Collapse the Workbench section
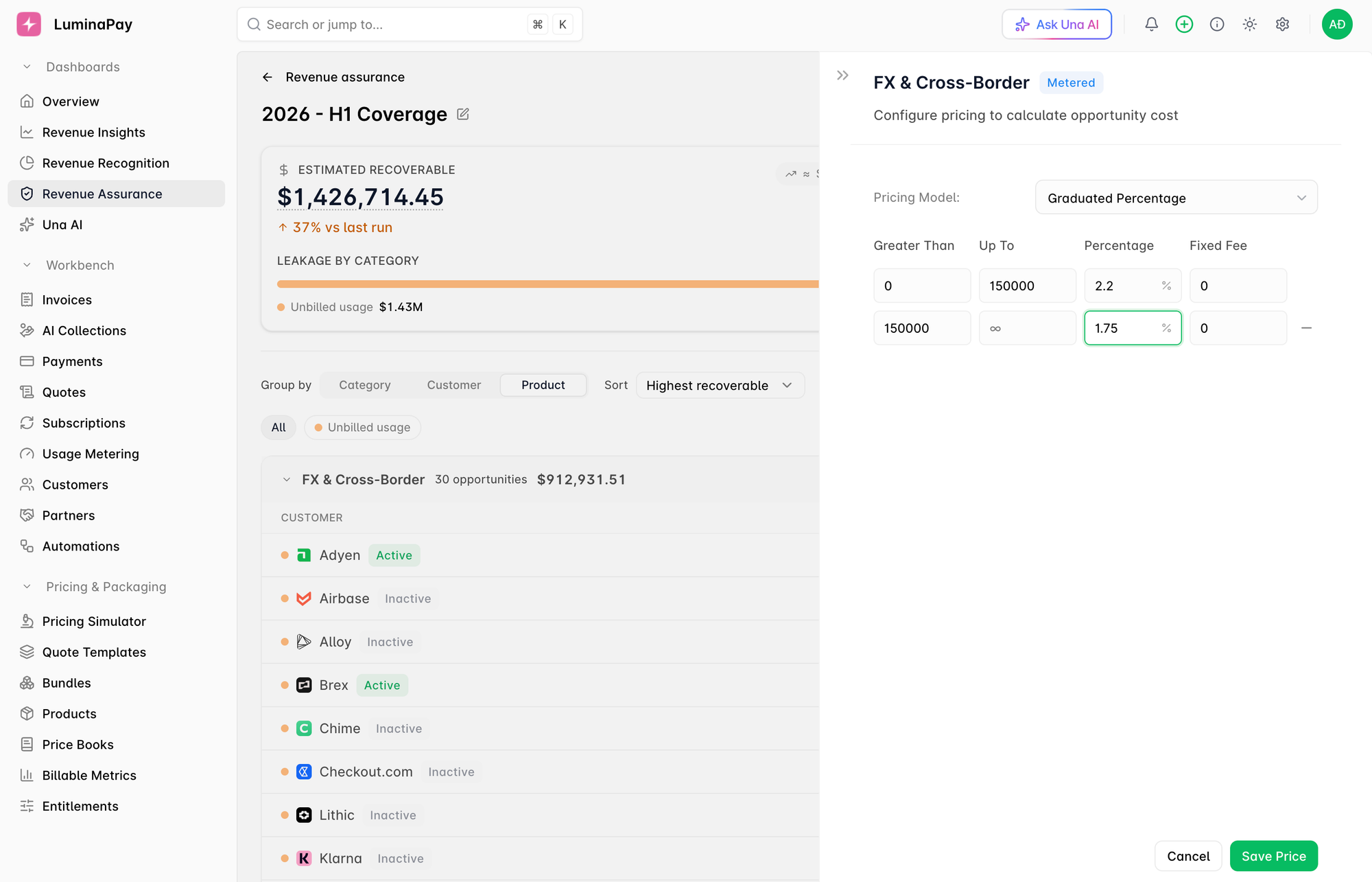The width and height of the screenshot is (1372, 882). point(27,266)
